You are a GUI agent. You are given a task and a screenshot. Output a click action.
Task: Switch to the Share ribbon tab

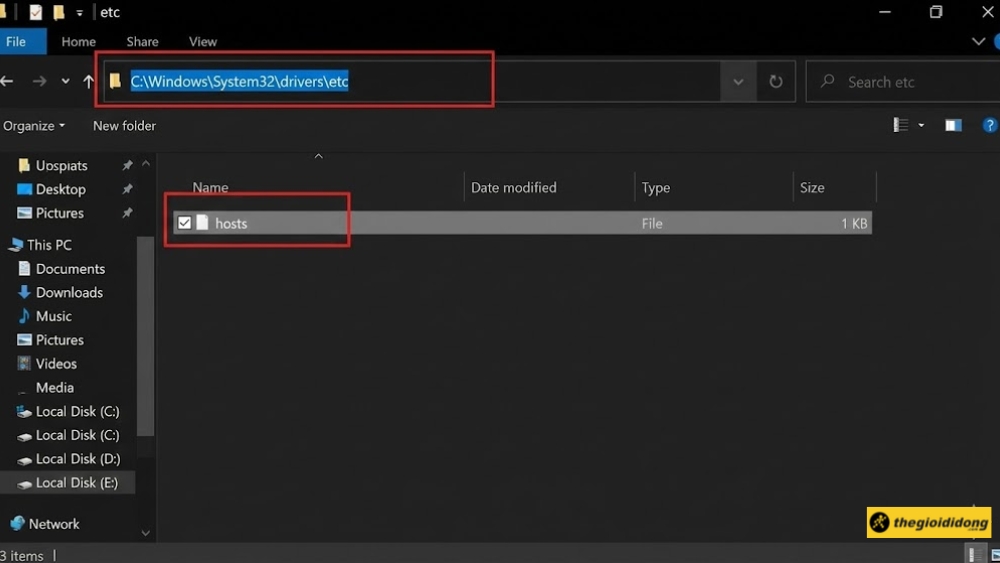(142, 41)
